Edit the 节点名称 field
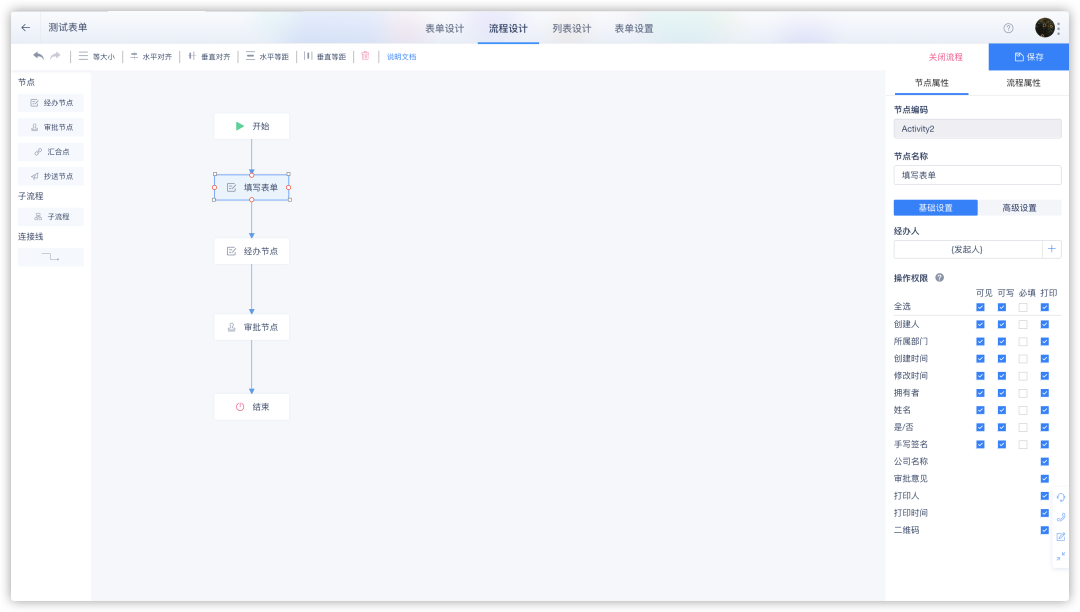The height and width of the screenshot is (612, 1080). [977, 175]
